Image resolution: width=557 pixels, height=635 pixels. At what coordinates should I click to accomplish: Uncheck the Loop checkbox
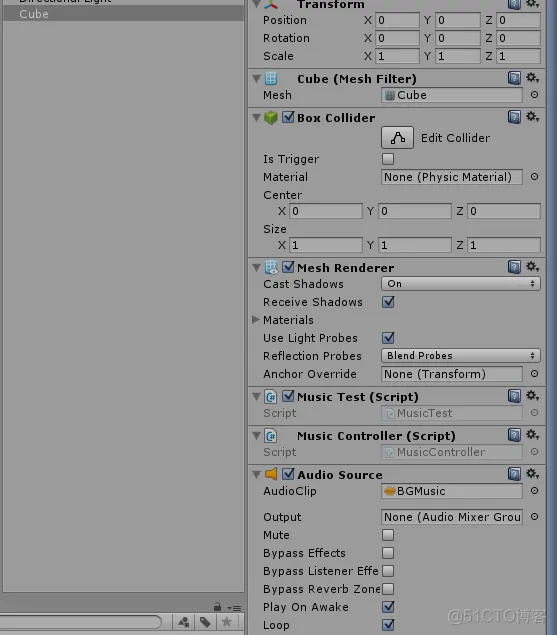(x=388, y=625)
